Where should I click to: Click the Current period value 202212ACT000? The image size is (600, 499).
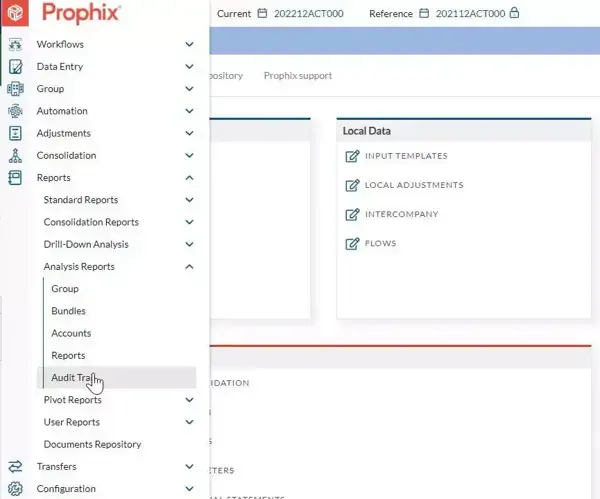[308, 14]
